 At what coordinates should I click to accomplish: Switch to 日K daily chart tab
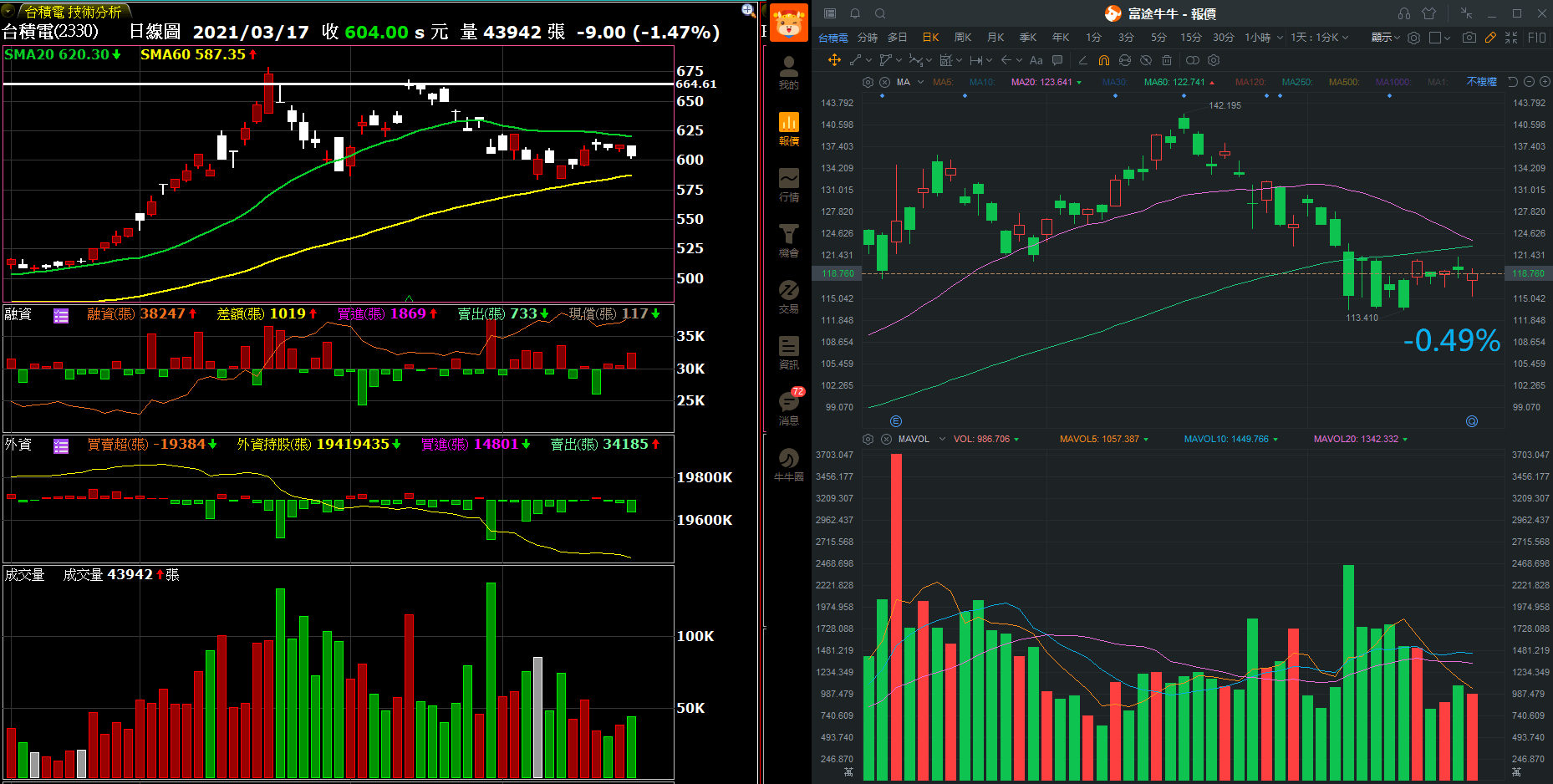[x=930, y=38]
